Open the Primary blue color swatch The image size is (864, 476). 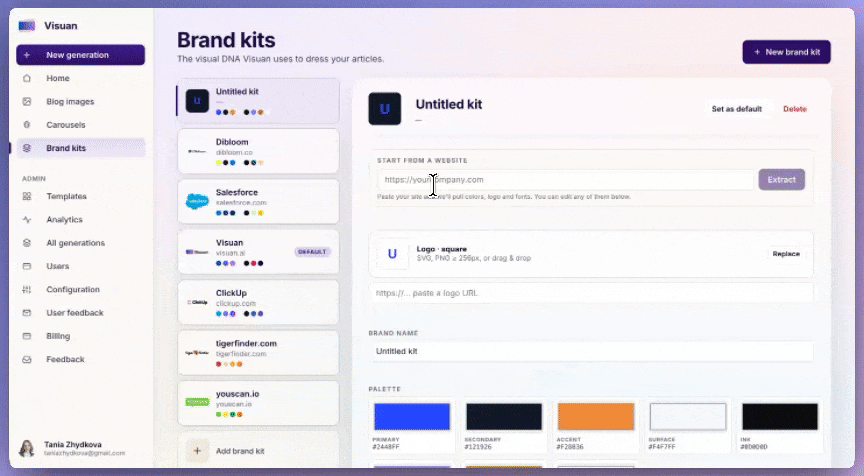412,416
